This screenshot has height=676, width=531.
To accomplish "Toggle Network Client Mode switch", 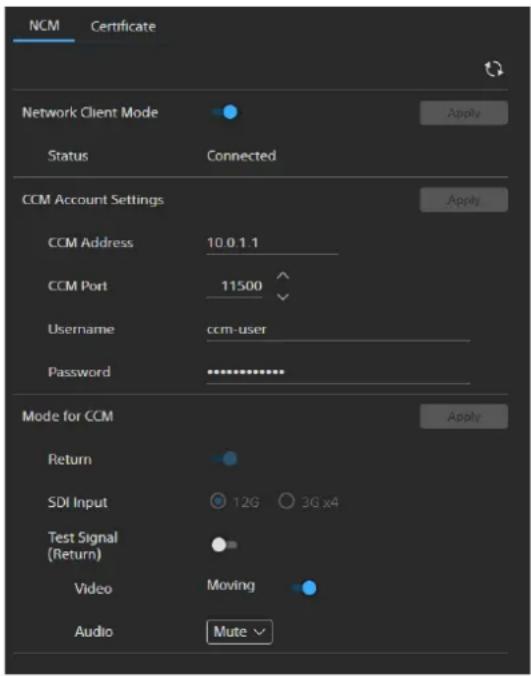I will point(224,113).
